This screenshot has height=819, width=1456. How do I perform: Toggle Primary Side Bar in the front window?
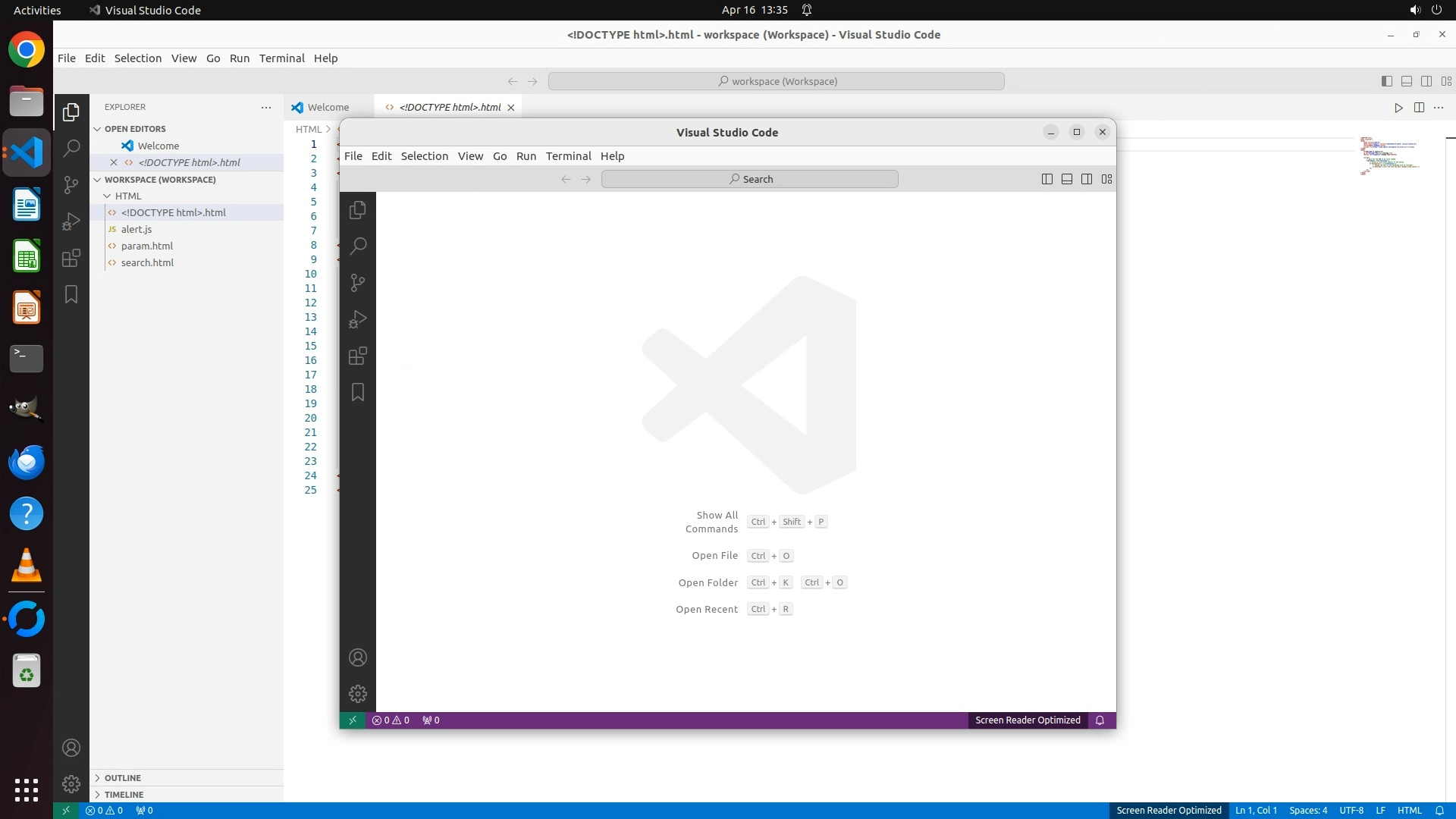click(1047, 179)
